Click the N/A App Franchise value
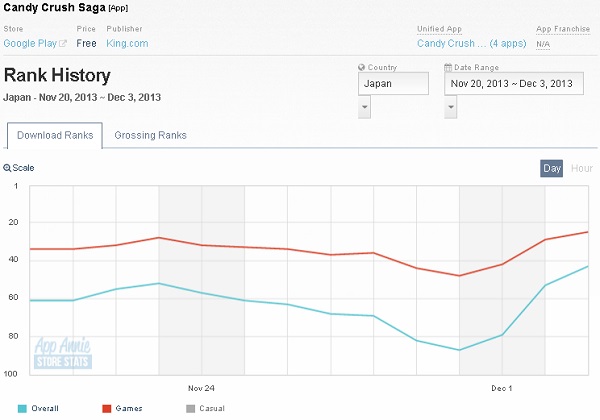The height and width of the screenshot is (420, 600). coord(543,44)
